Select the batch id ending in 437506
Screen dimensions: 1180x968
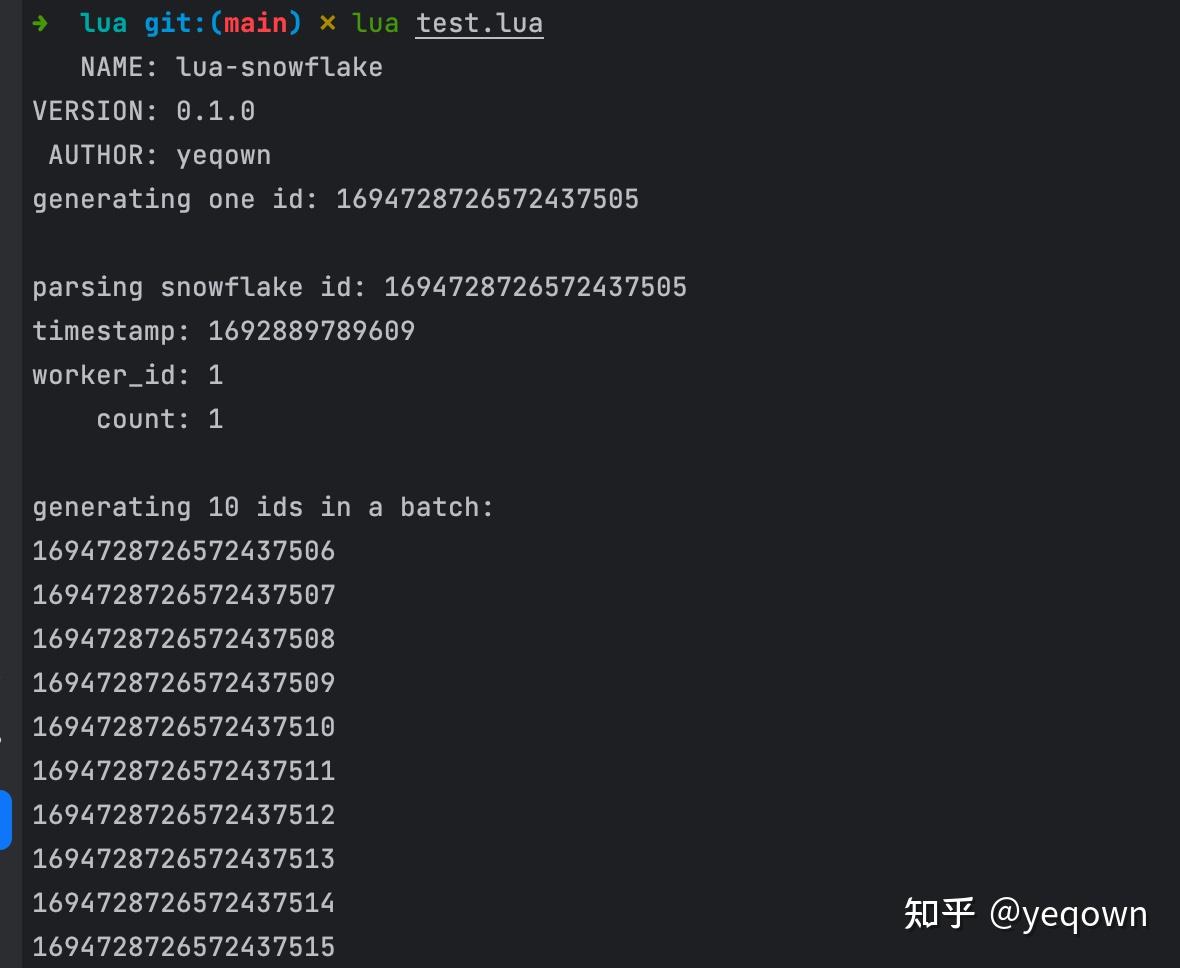pos(183,551)
